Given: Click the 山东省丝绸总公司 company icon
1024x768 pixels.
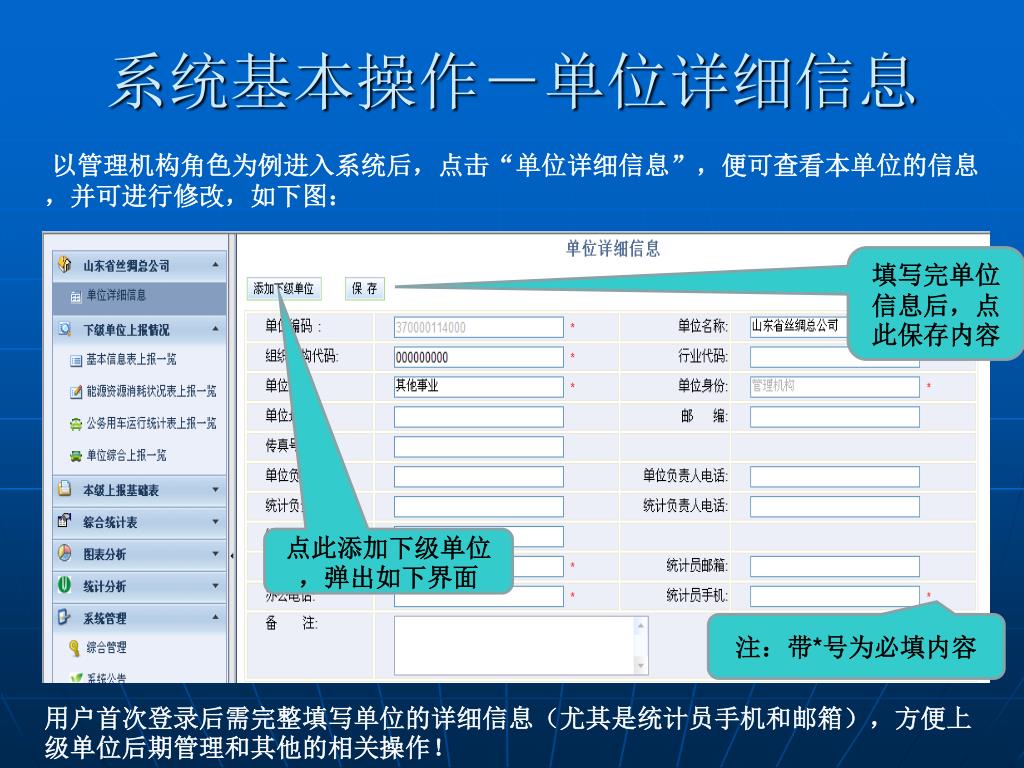Looking at the screenshot, I should point(64,264).
